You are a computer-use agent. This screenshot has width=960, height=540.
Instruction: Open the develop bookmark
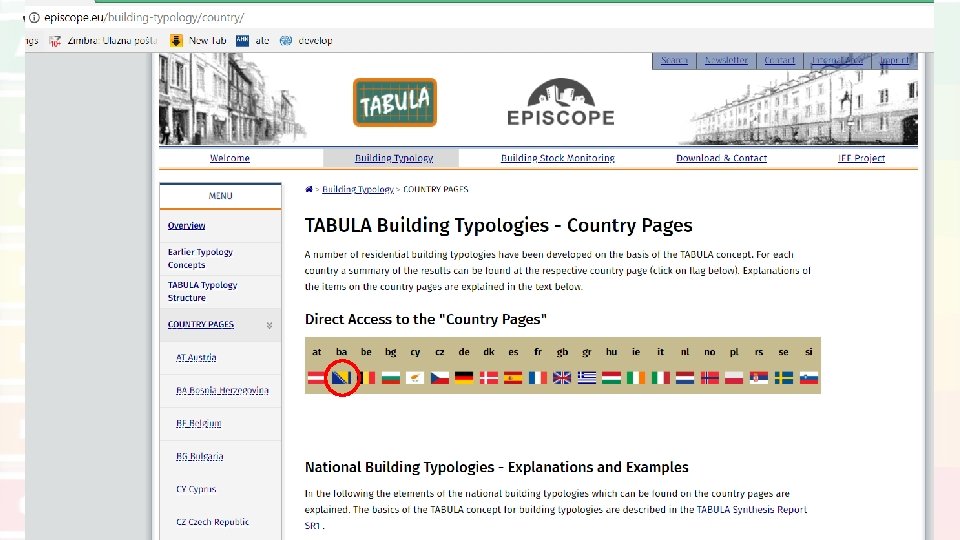306,40
